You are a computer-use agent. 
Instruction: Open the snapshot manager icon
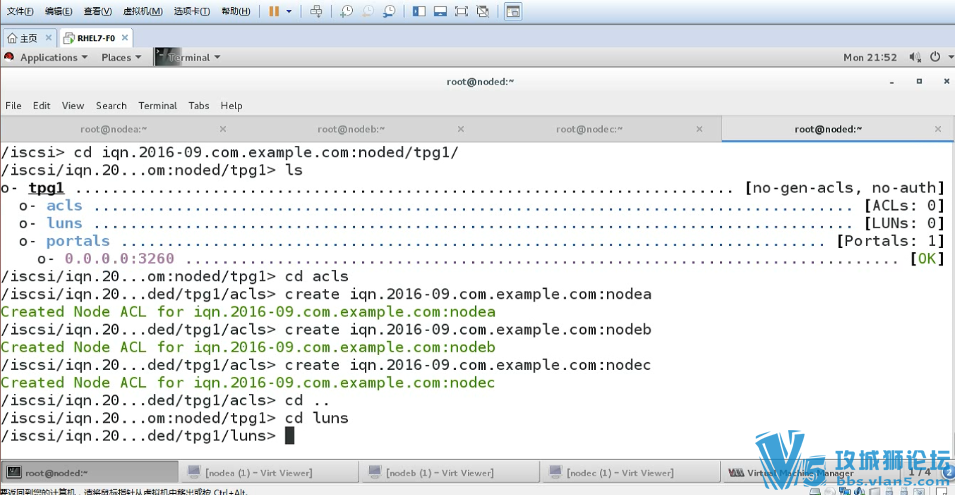389,11
